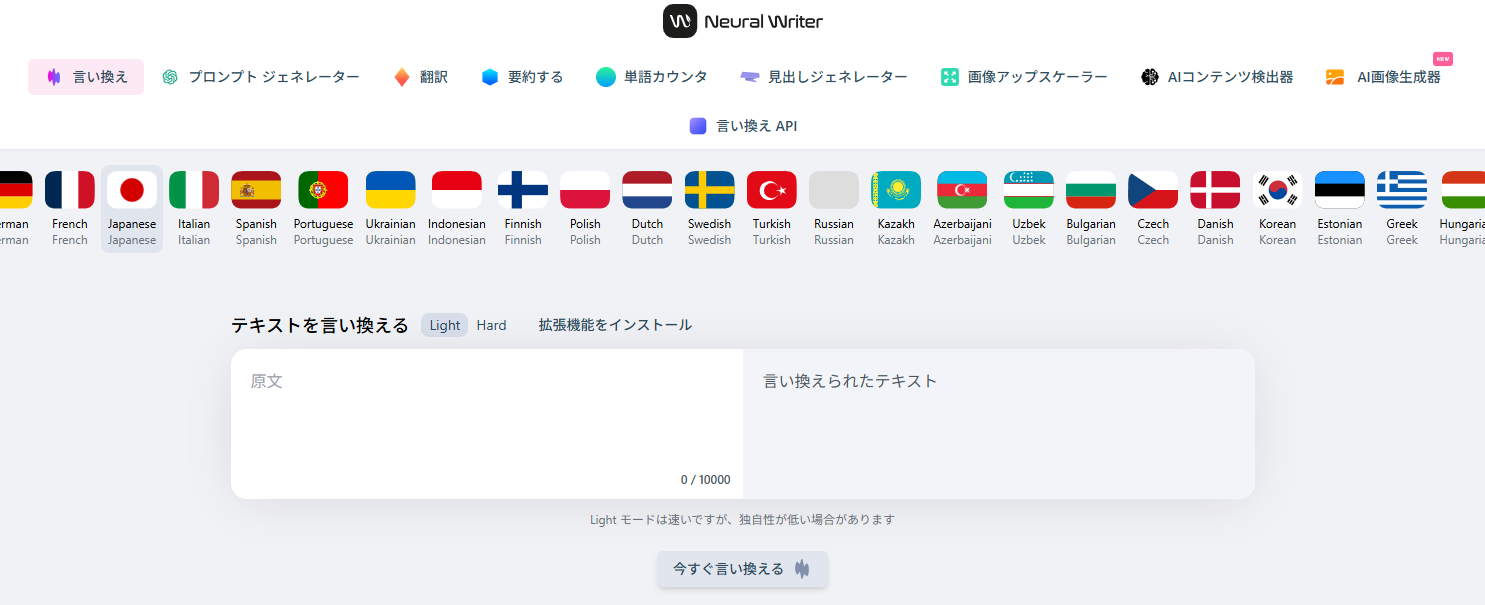Open the 言い換え API page
The image size is (1485, 605).
tap(743, 126)
